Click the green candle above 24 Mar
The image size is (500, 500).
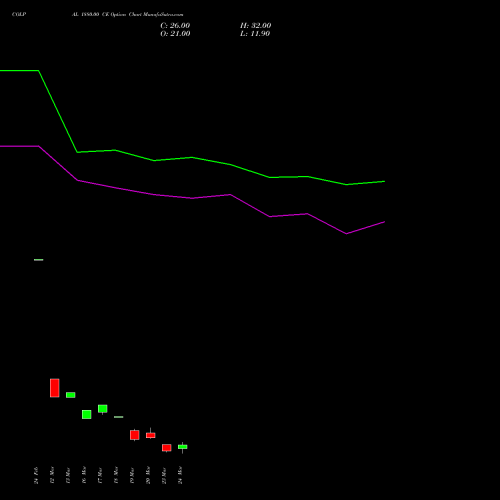[183, 447]
